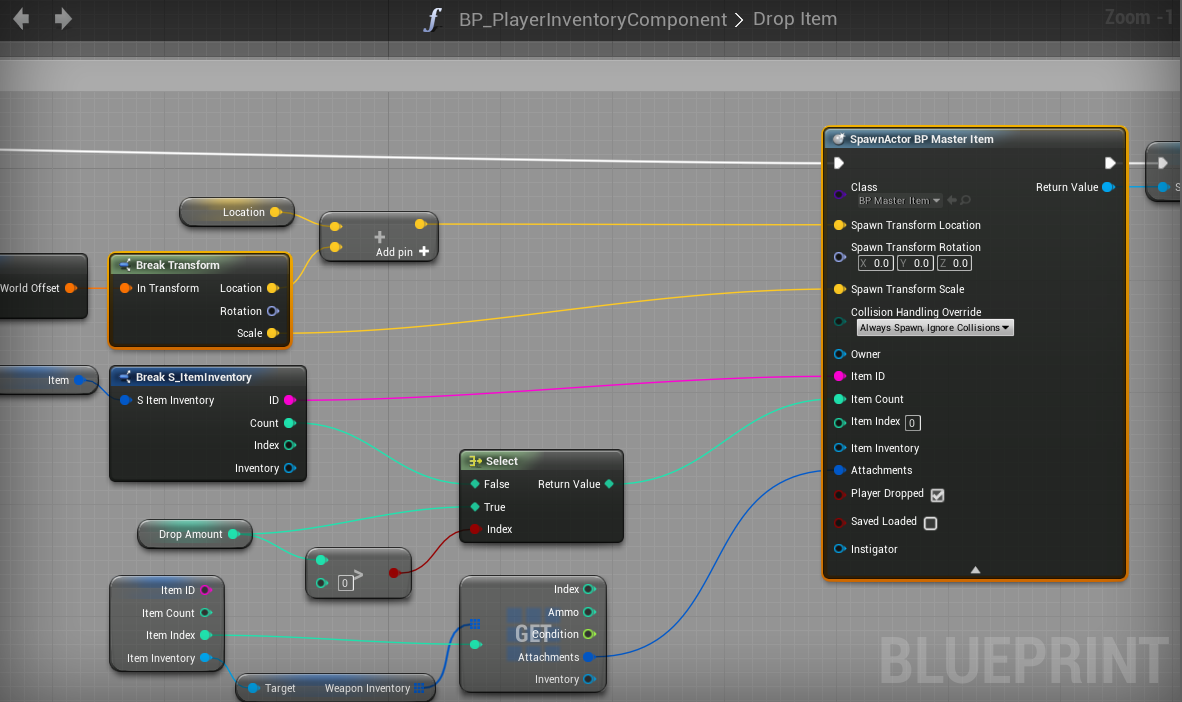Click the forward navigation arrow
1182x702 pixels.
63,19
